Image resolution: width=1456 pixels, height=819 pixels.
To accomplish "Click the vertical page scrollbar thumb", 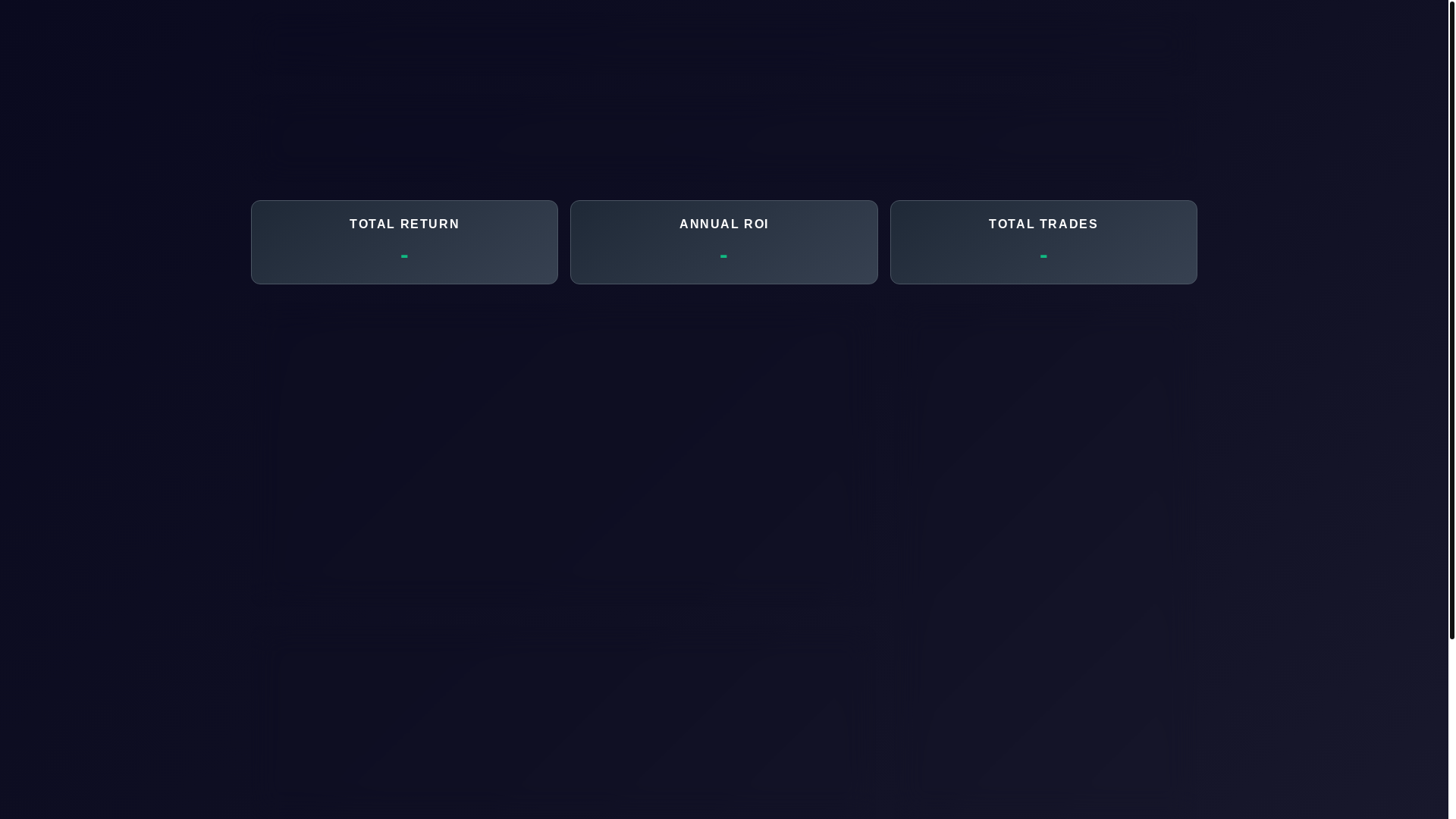I will tap(1451, 319).
